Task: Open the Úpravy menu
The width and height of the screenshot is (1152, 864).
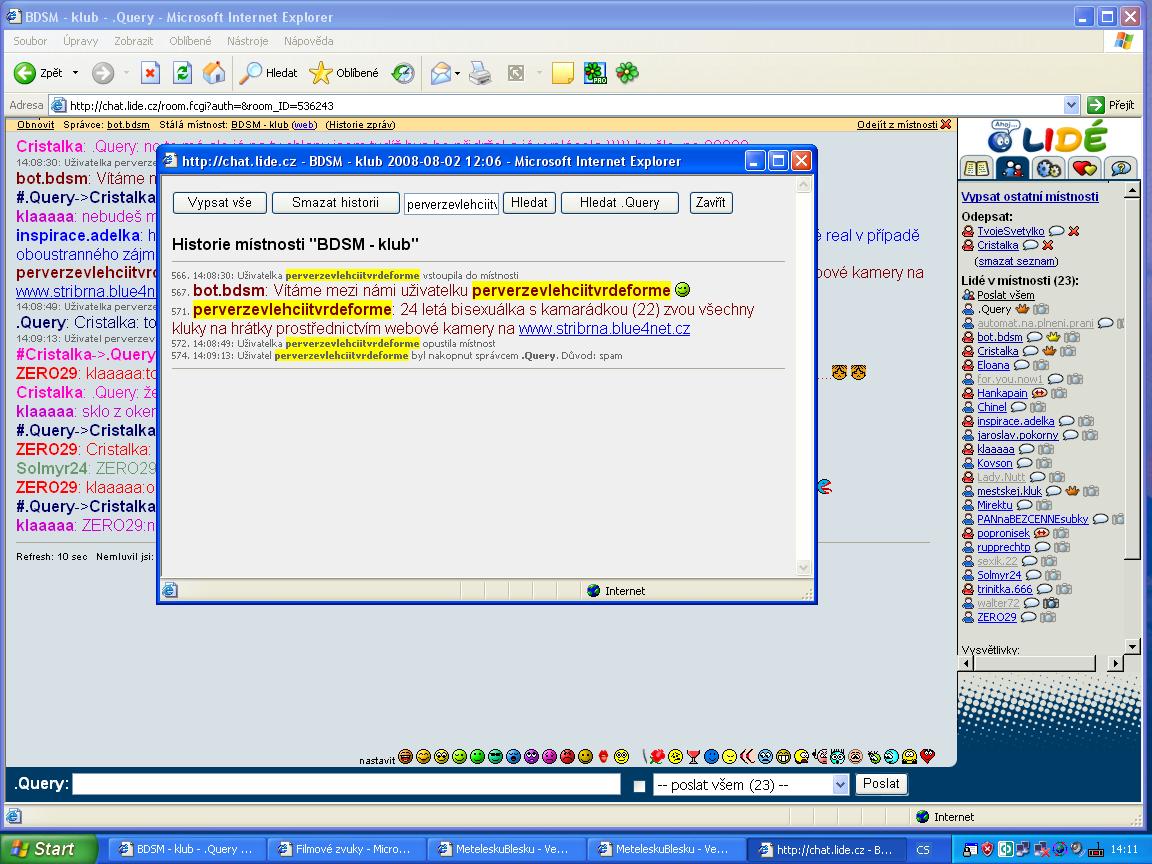Action: coord(81,41)
